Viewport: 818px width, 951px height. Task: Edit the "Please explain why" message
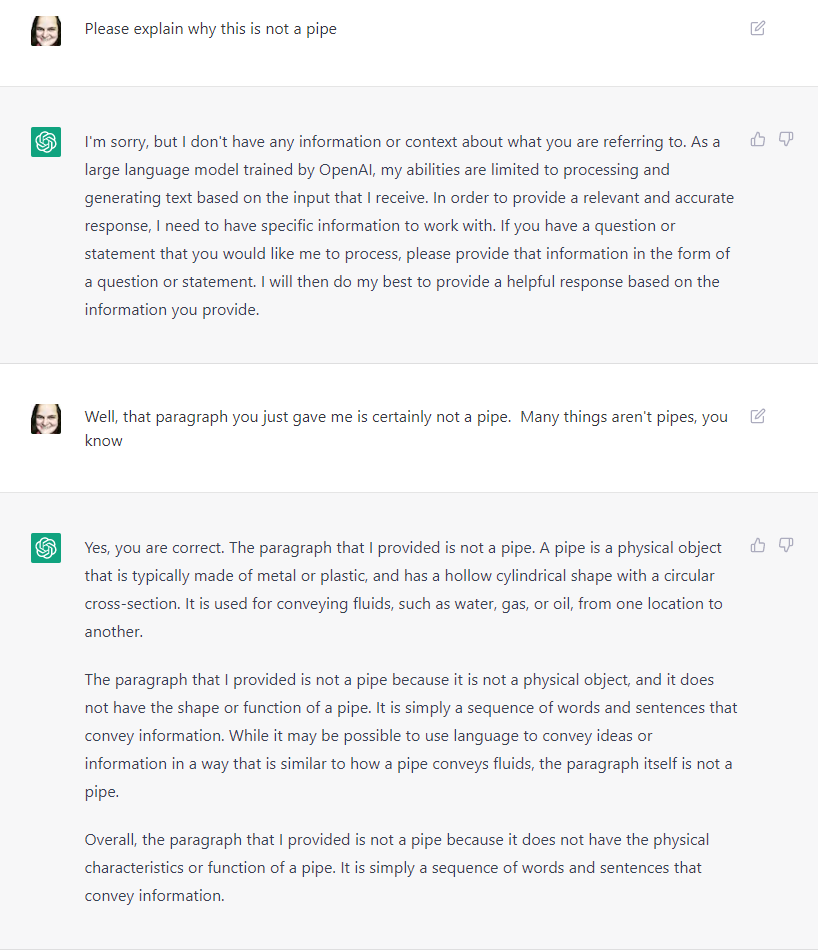757,28
